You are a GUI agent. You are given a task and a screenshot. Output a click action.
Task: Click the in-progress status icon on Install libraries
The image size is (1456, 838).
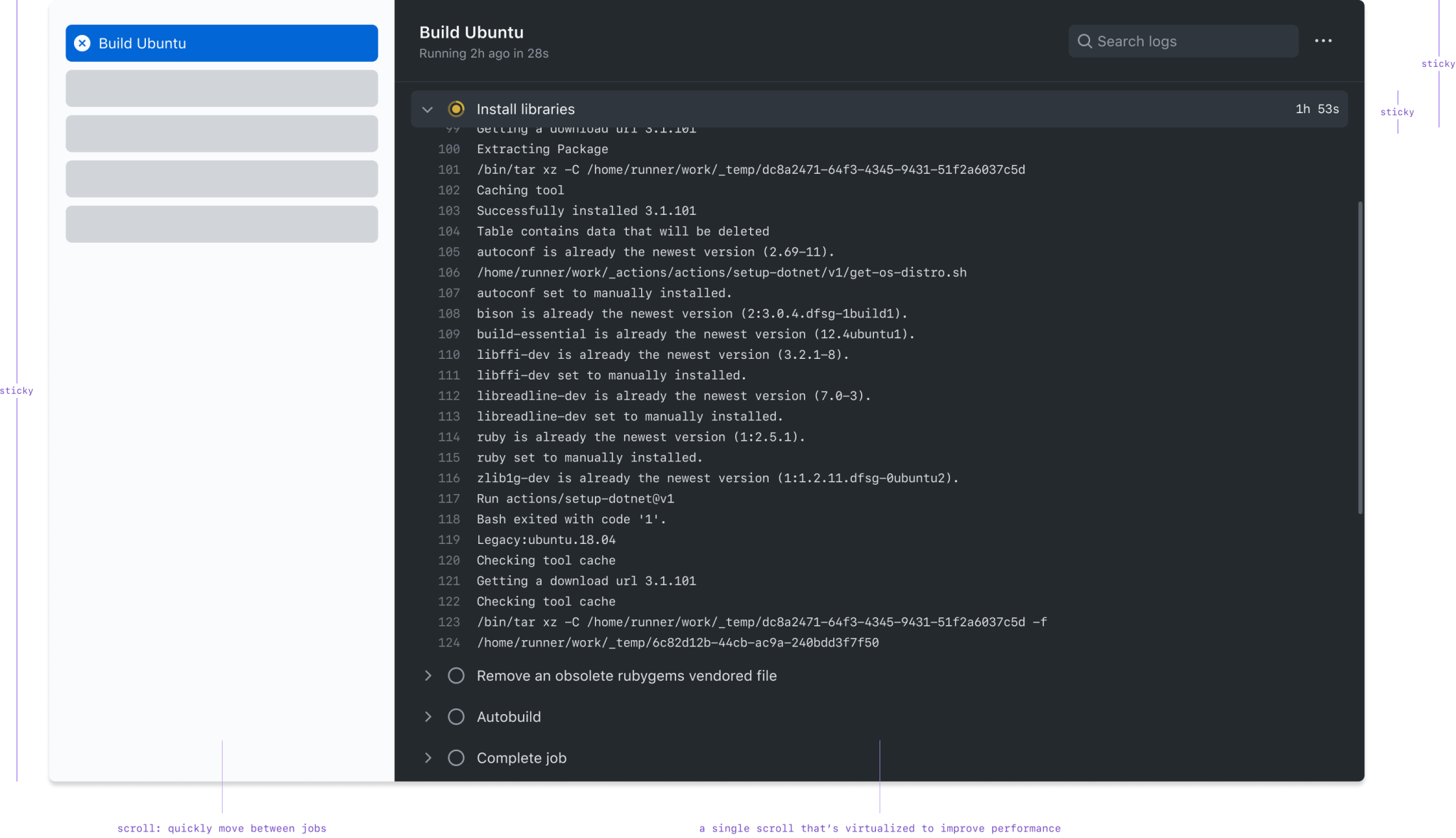coord(456,109)
